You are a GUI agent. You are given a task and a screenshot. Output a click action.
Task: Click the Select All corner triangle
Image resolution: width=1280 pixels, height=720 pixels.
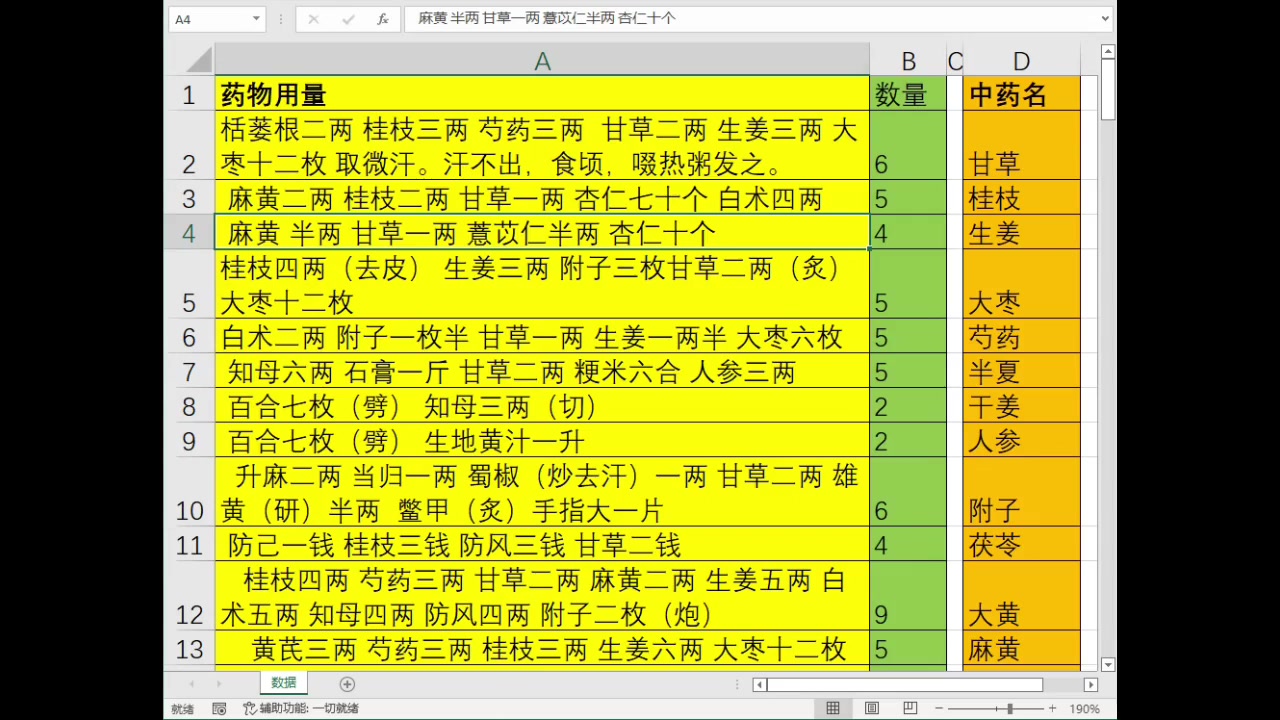[x=199, y=60]
